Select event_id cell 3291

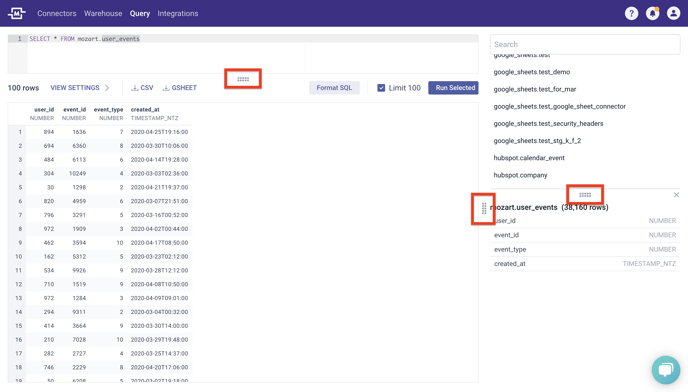[x=79, y=215]
